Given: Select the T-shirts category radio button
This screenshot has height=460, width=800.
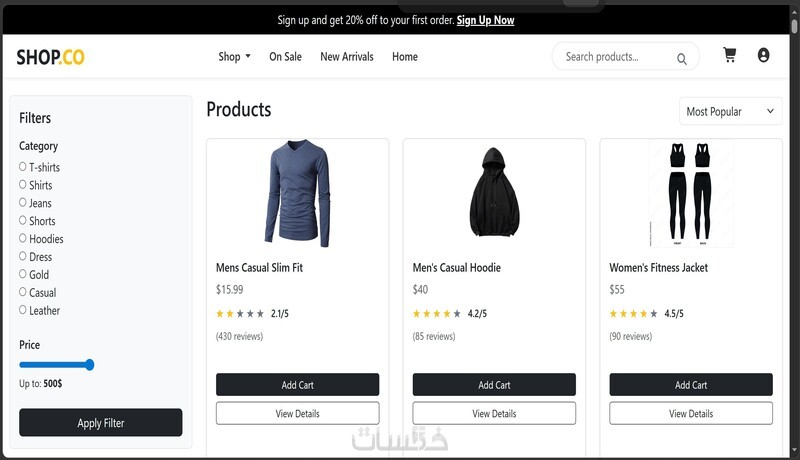Looking at the screenshot, I should pos(23,167).
